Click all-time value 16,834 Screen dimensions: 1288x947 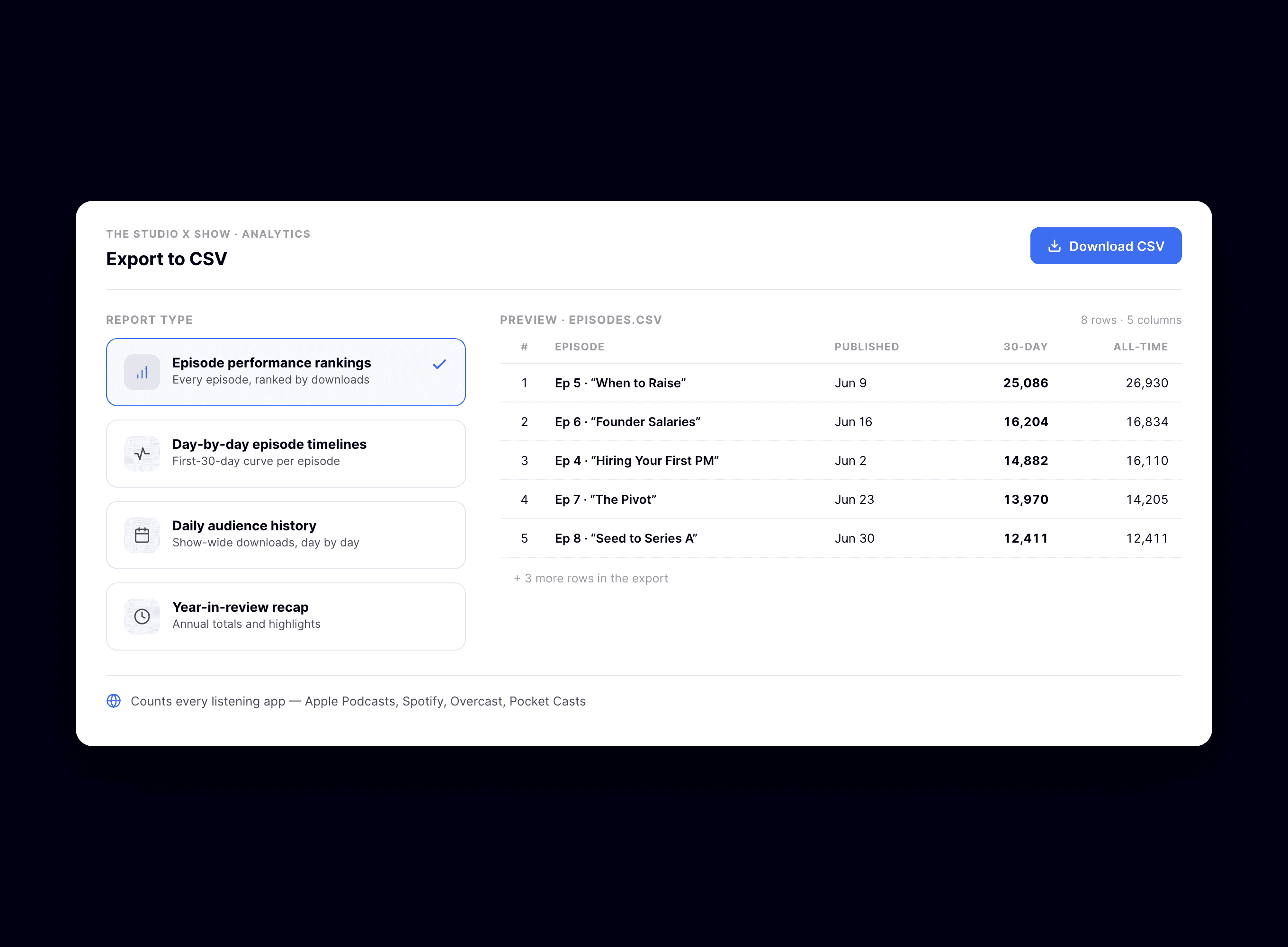click(1146, 422)
